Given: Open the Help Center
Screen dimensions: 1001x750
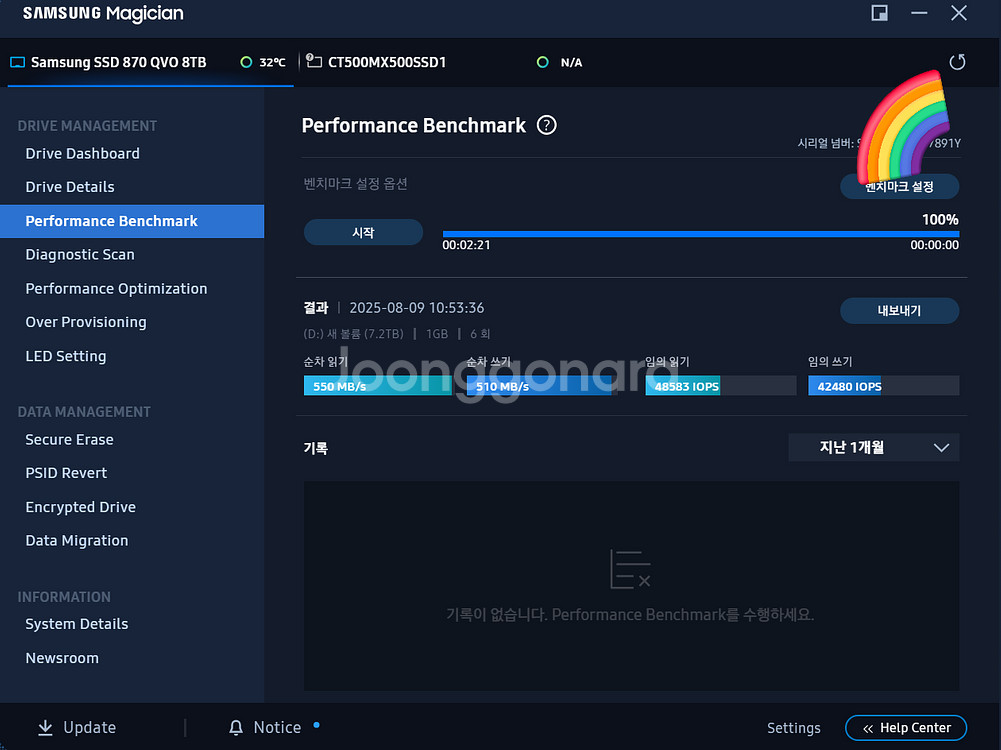Looking at the screenshot, I should tap(906, 728).
